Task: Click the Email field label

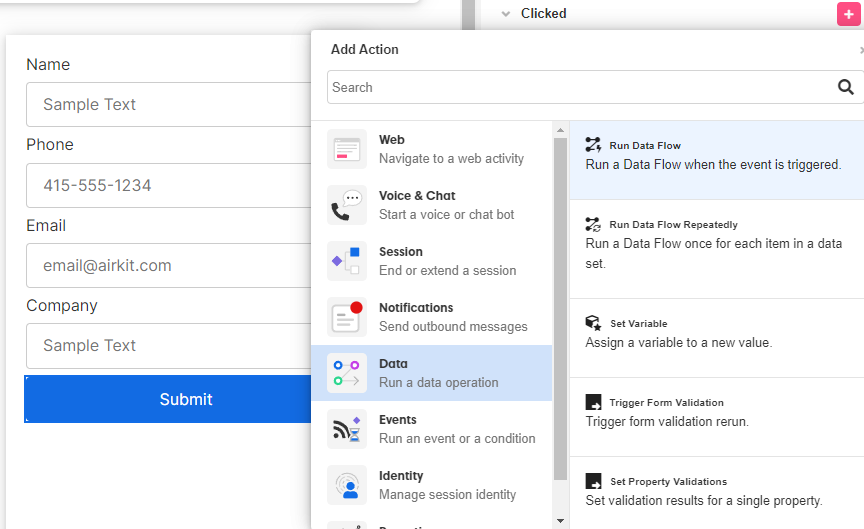Action: (x=46, y=225)
